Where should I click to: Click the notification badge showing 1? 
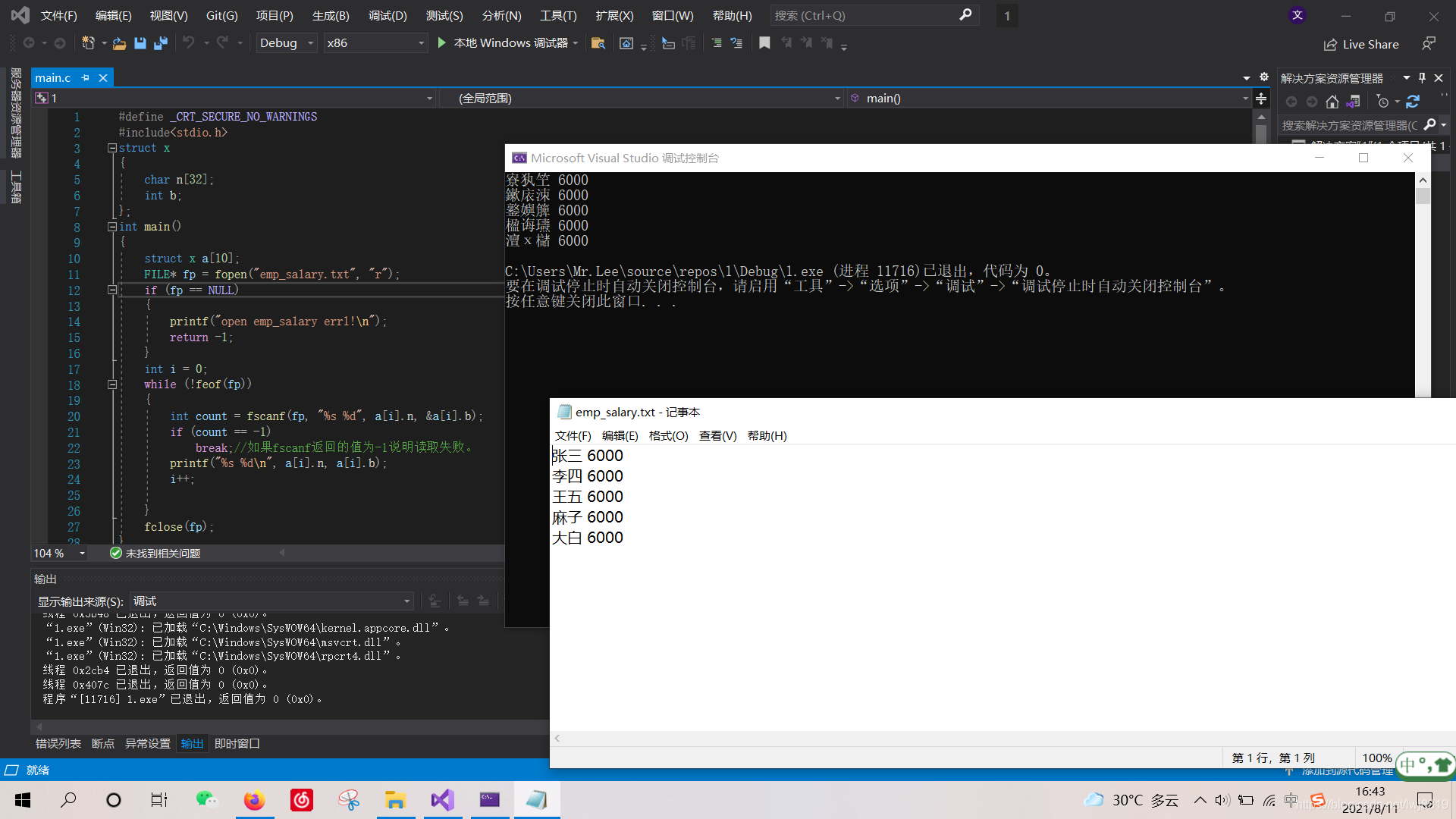pos(1007,15)
